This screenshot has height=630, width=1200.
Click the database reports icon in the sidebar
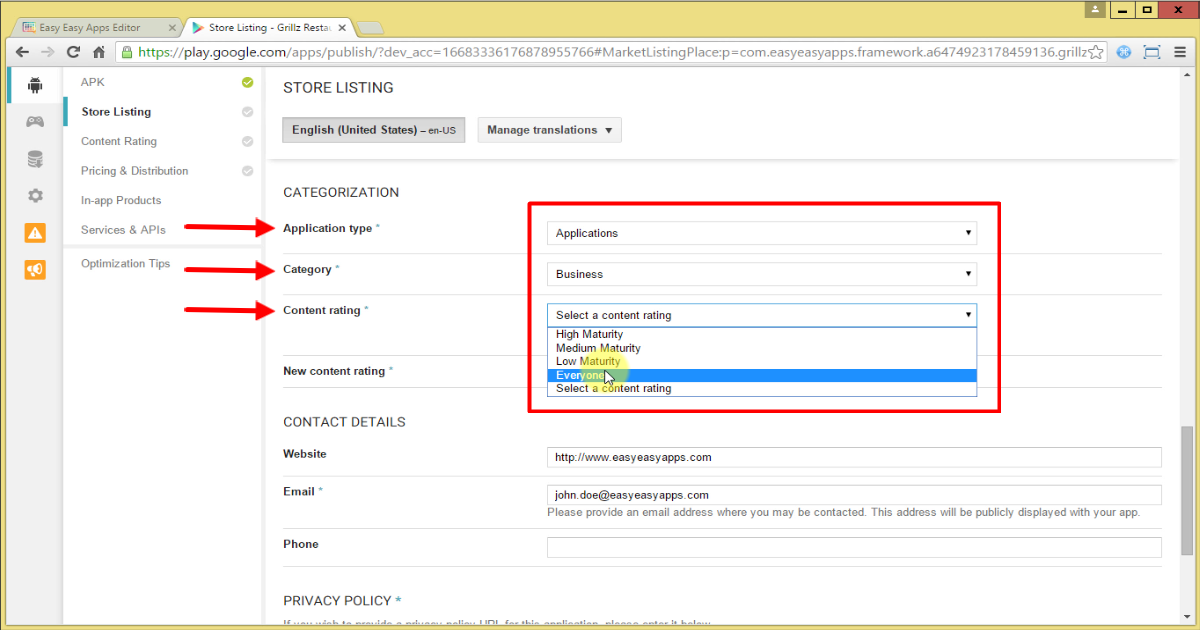tap(33, 158)
